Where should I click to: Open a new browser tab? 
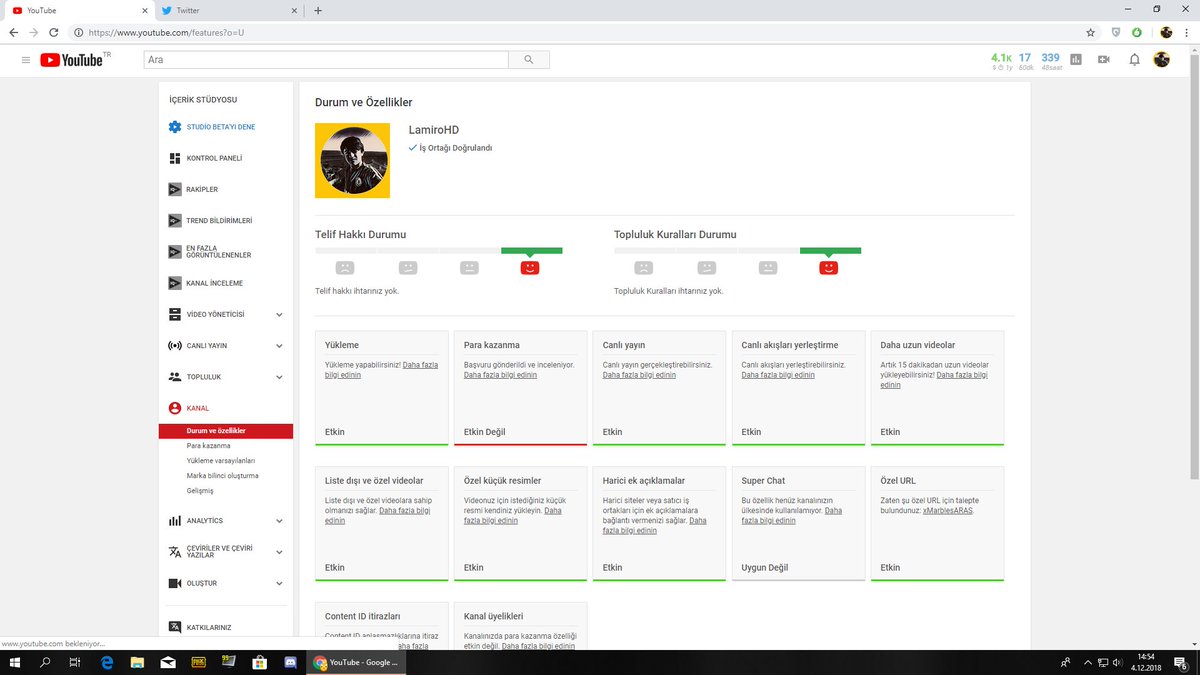tap(318, 10)
